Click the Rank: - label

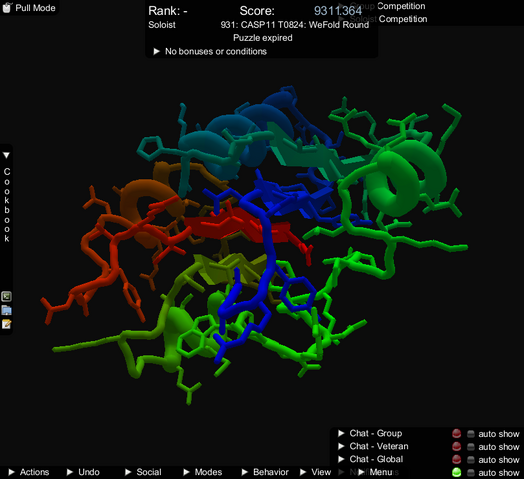click(x=168, y=11)
